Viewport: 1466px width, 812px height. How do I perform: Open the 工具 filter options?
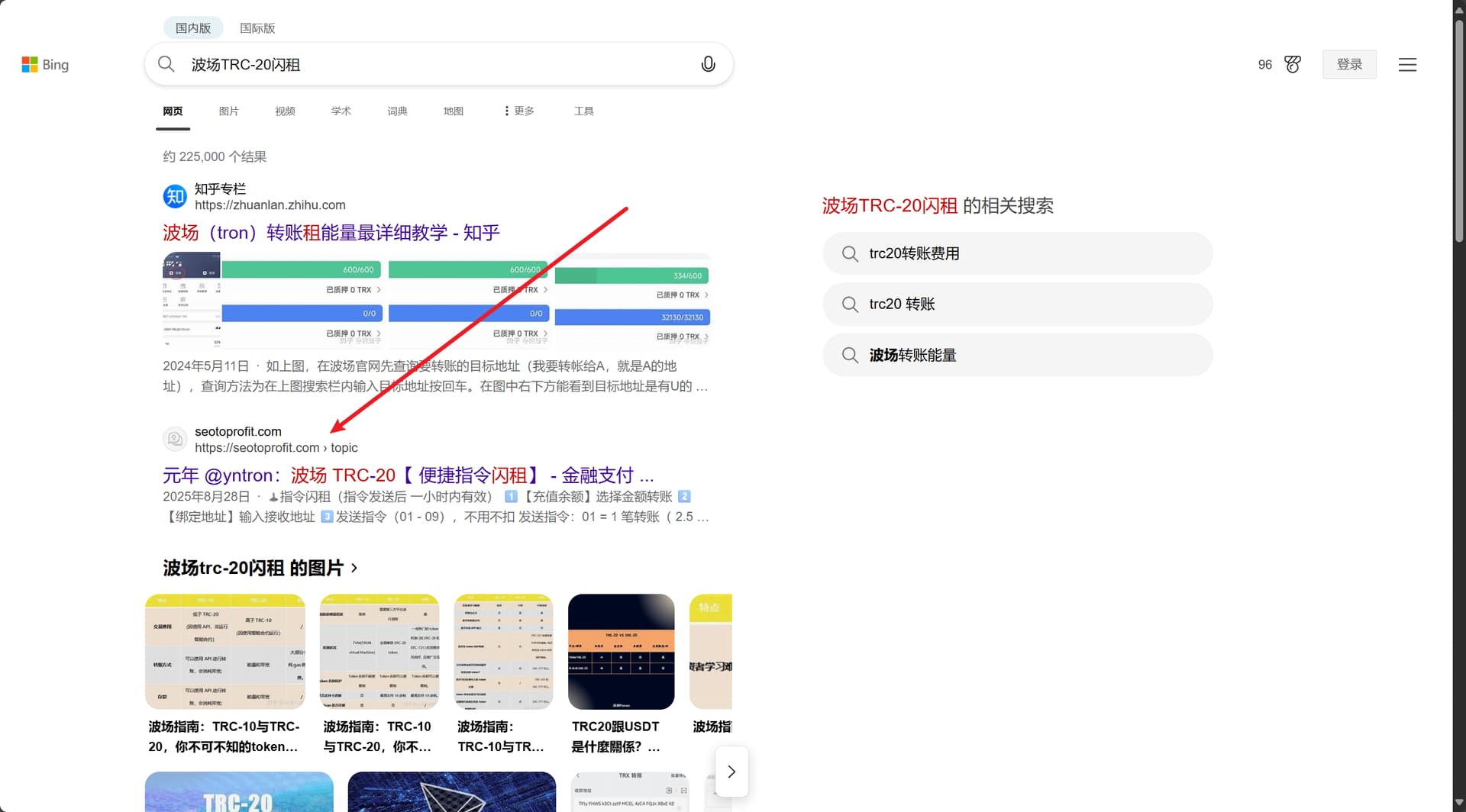point(583,111)
